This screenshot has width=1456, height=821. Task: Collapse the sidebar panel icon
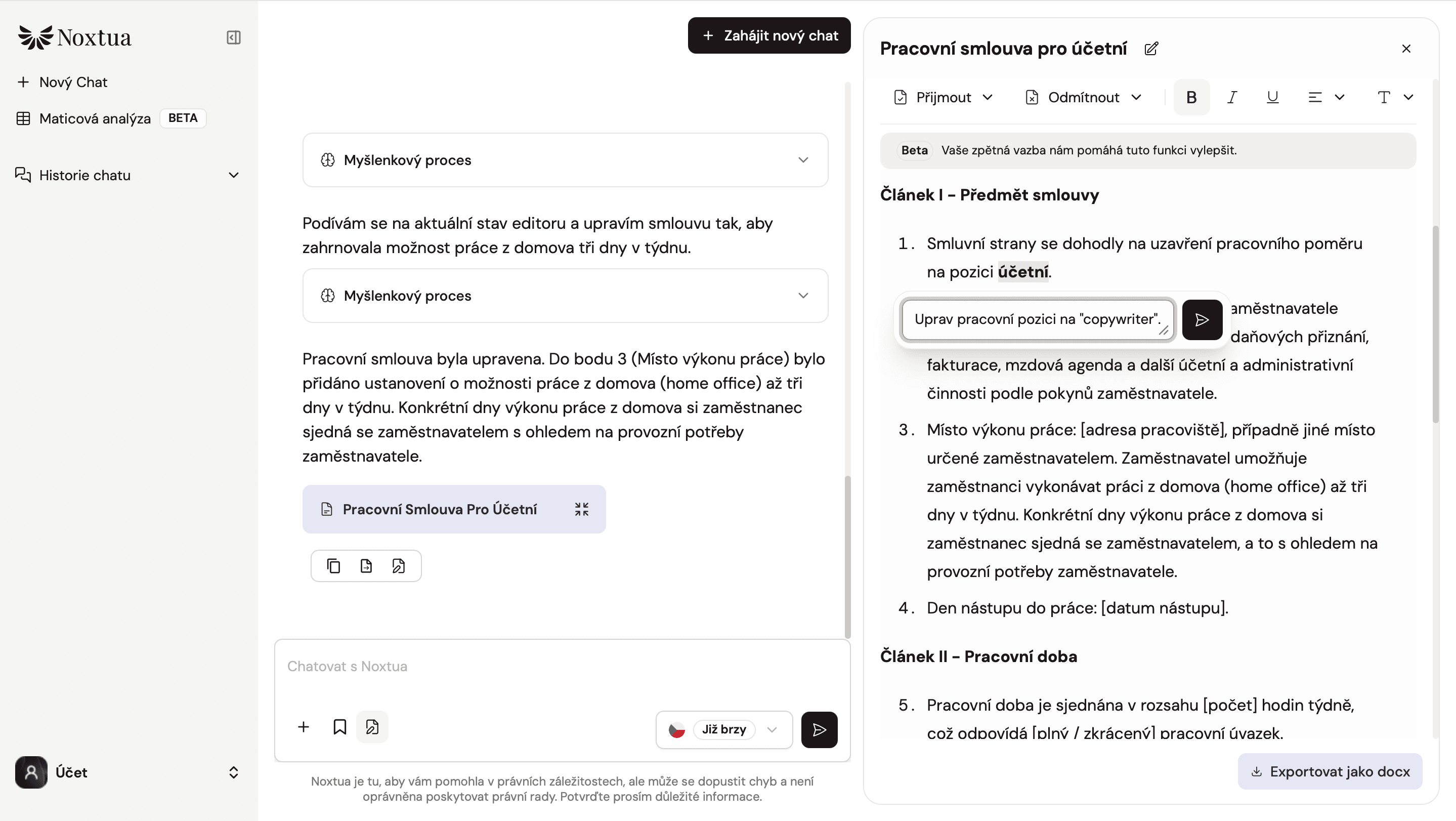coord(233,37)
